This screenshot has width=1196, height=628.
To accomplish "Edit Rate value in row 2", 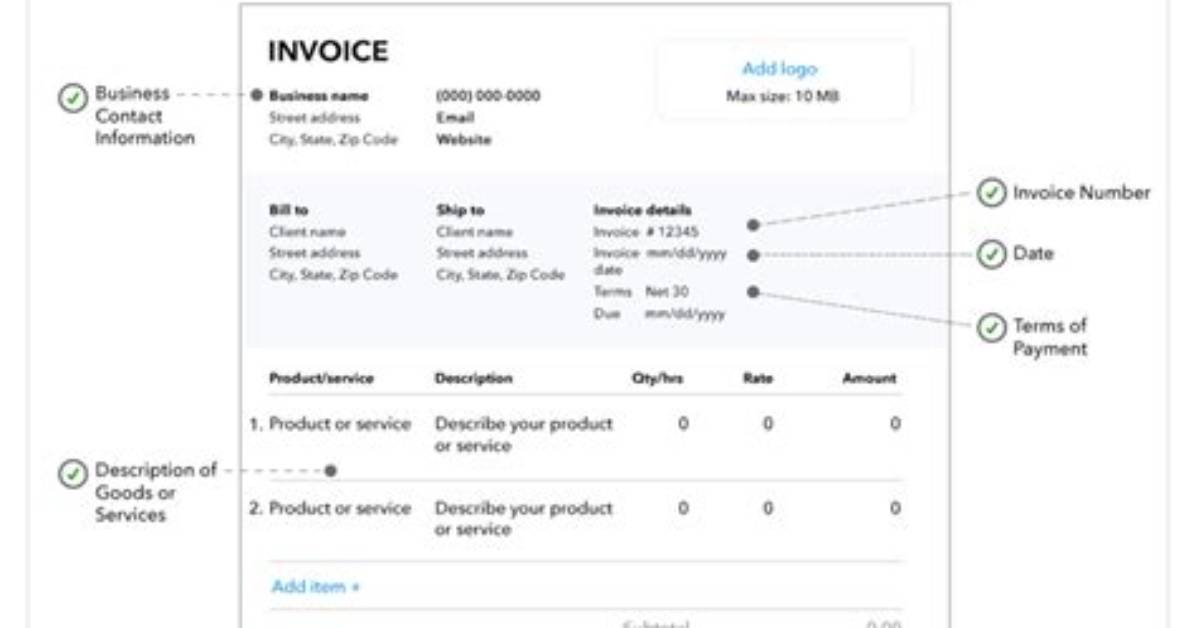I will [768, 509].
